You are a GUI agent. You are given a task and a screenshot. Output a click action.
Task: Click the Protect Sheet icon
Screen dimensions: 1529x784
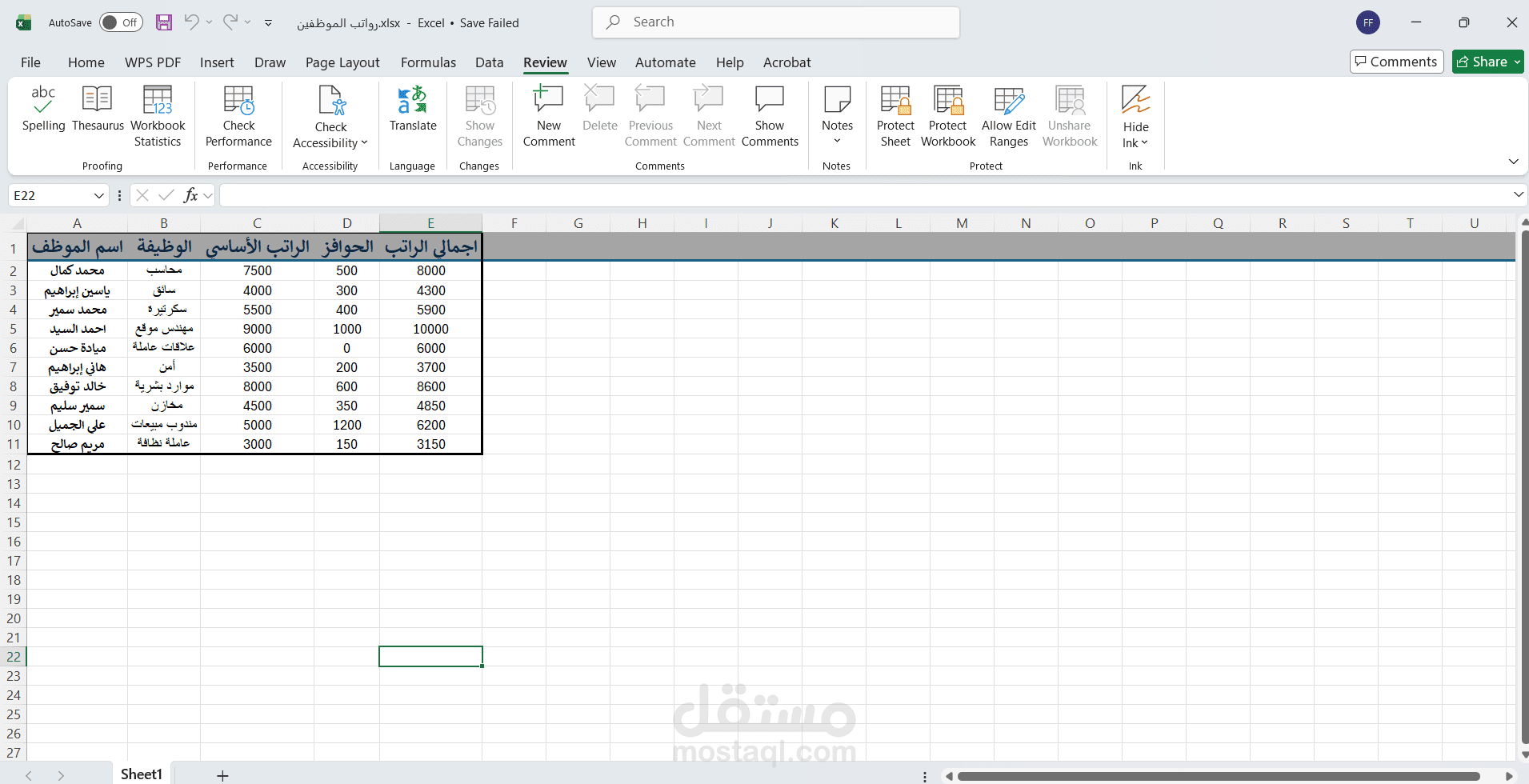pyautogui.click(x=895, y=100)
